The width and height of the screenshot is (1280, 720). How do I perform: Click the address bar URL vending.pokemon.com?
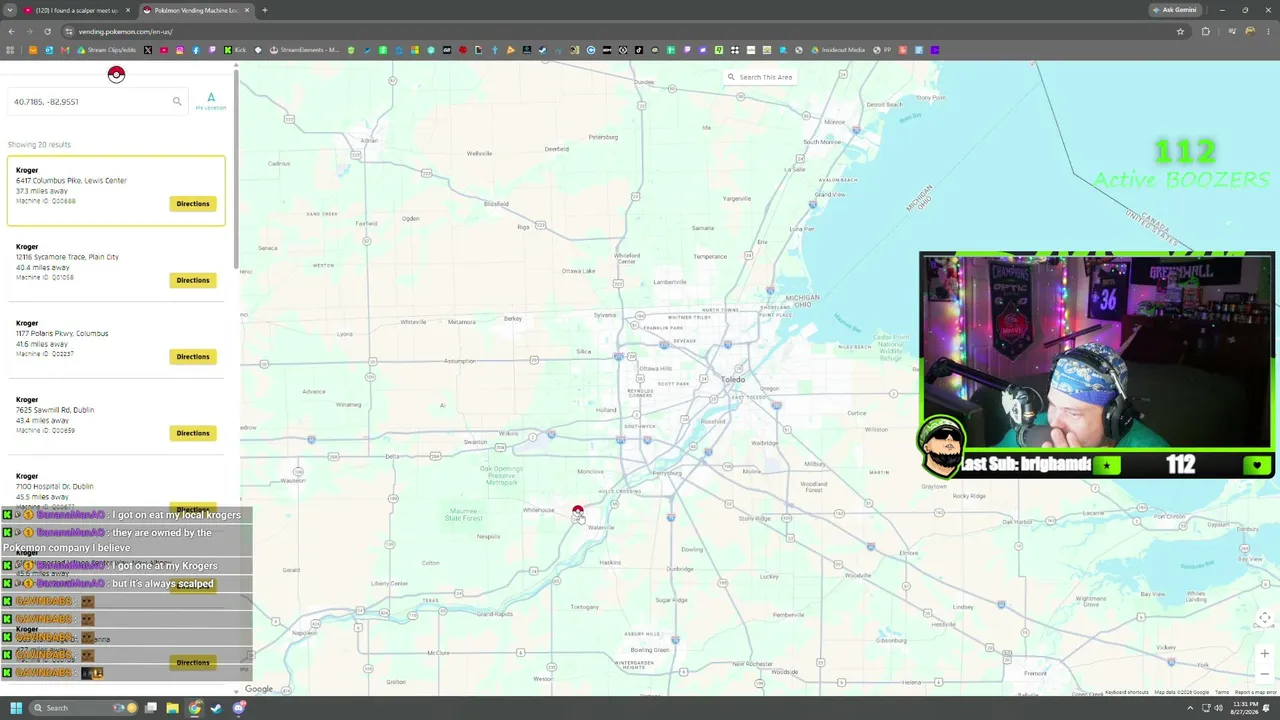126,31
